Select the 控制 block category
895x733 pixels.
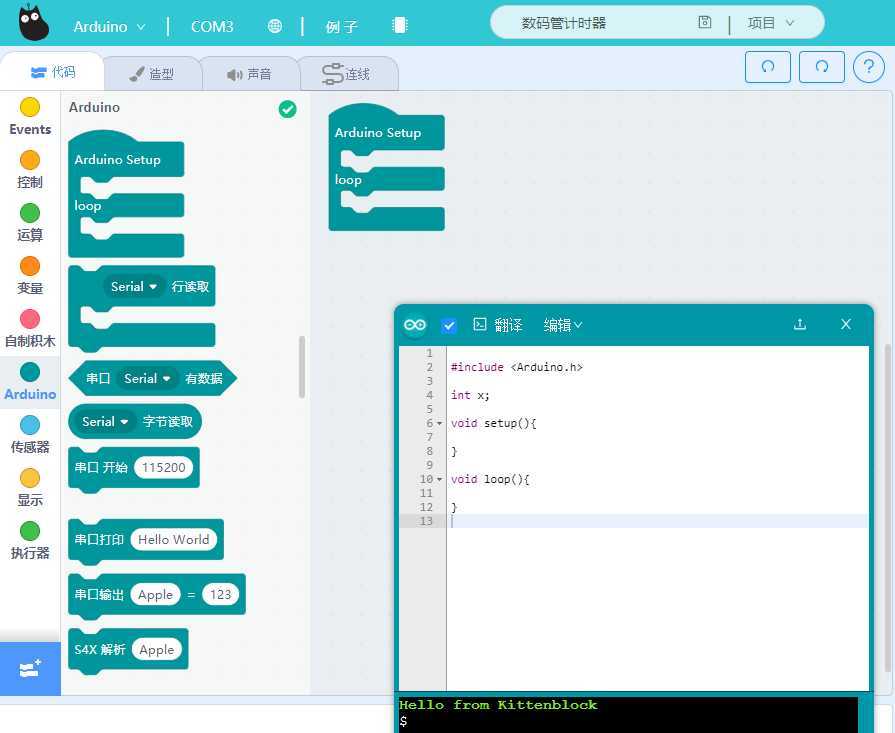[x=30, y=170]
